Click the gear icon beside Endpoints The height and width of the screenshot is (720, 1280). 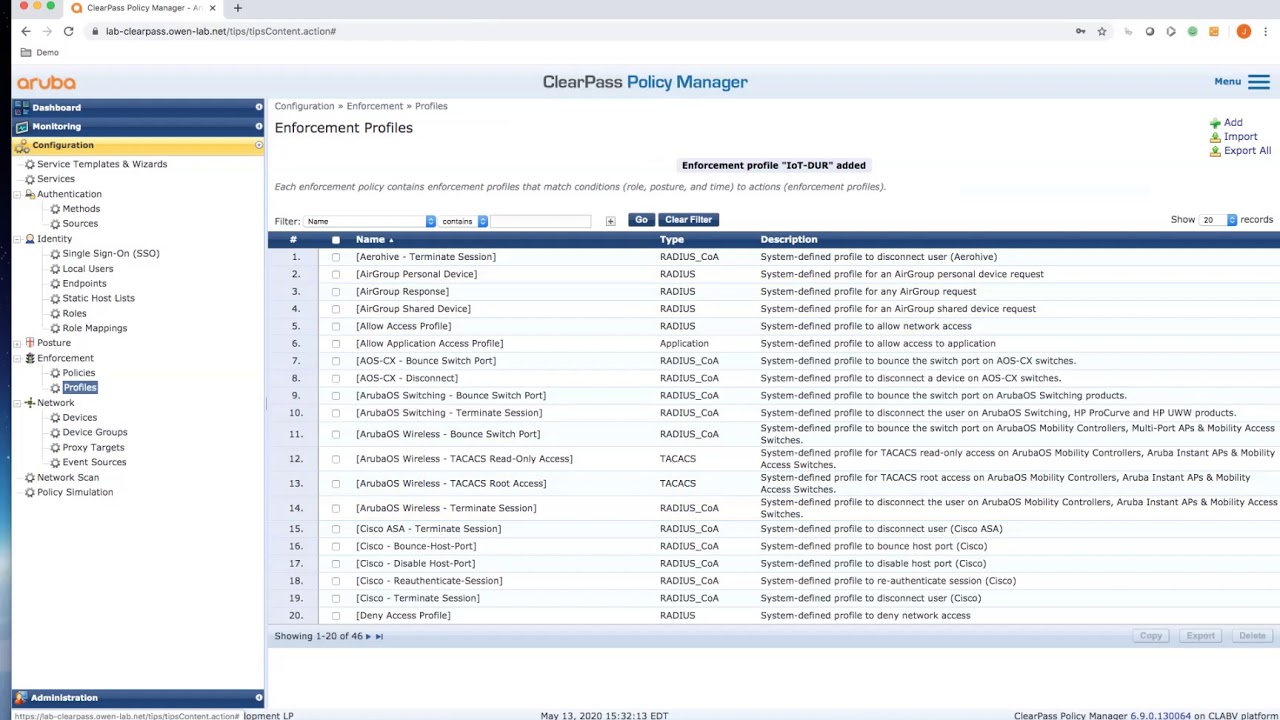(55, 283)
